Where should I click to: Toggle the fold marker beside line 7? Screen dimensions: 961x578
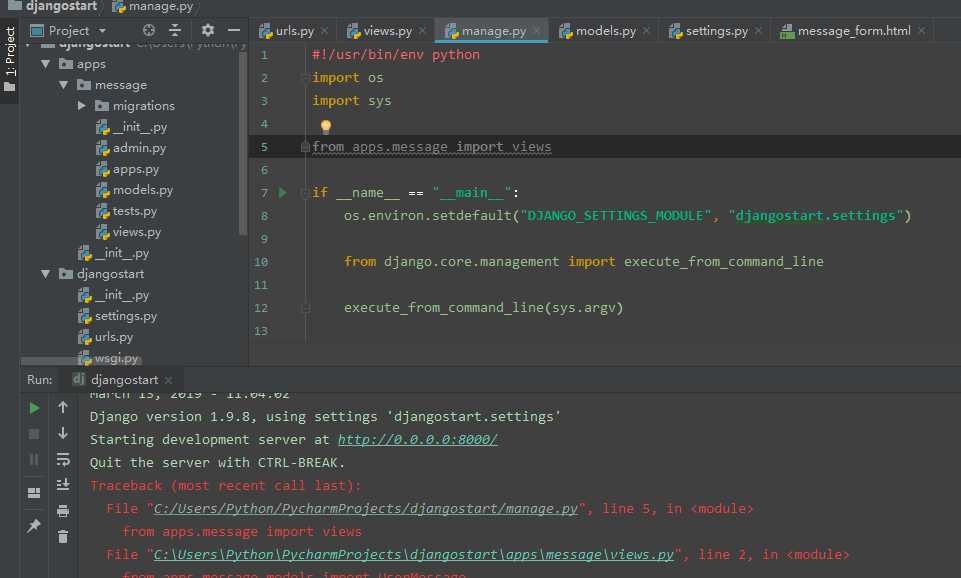pyautogui.click(x=305, y=192)
